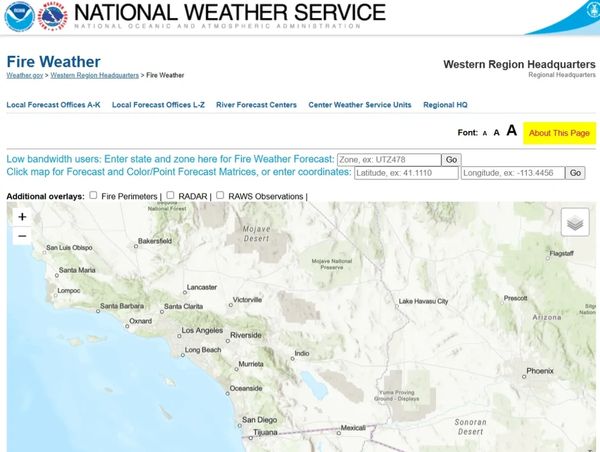
Task: Click Lancaster on the map
Action: tap(202, 287)
